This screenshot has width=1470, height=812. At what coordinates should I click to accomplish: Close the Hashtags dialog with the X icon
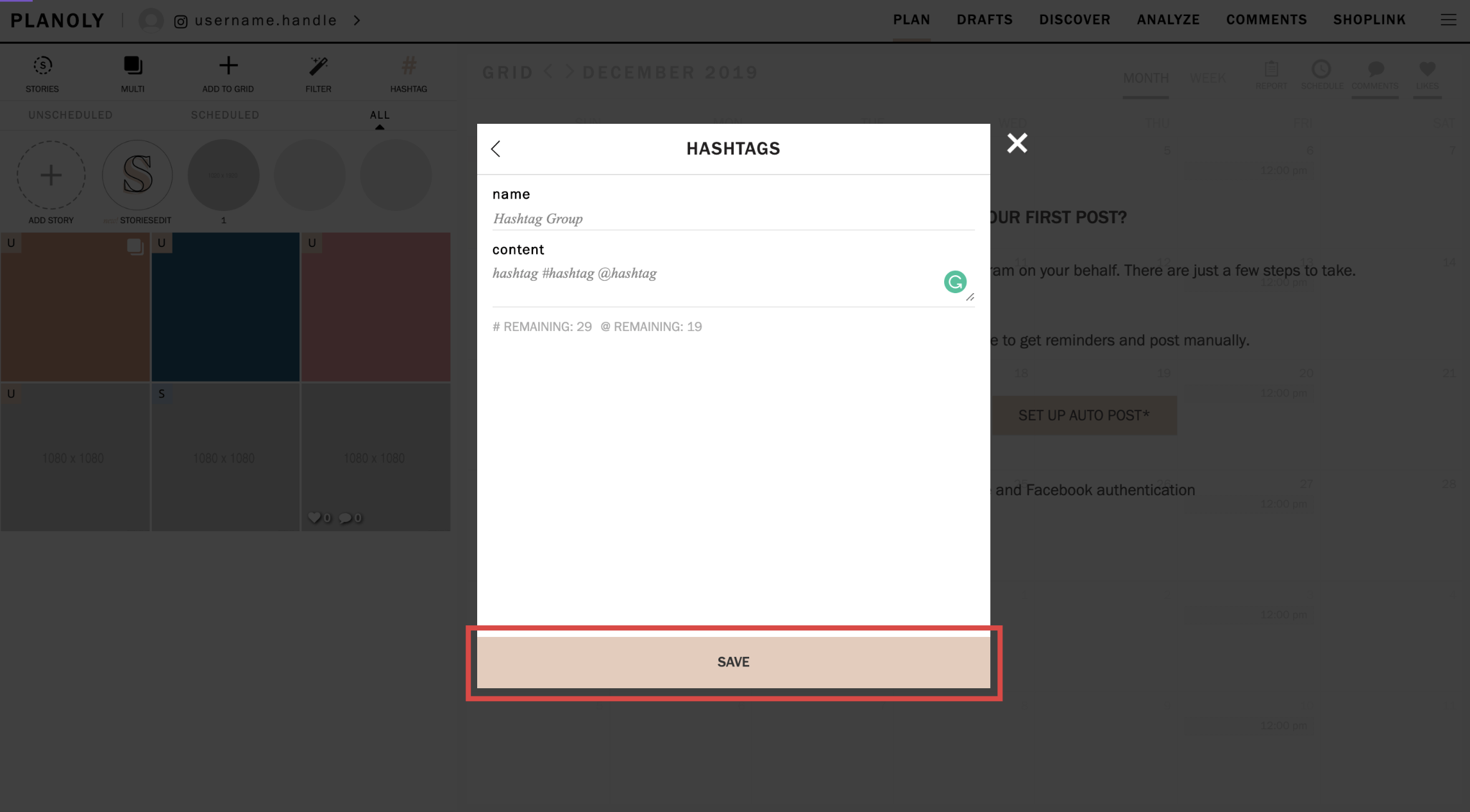tap(1017, 143)
